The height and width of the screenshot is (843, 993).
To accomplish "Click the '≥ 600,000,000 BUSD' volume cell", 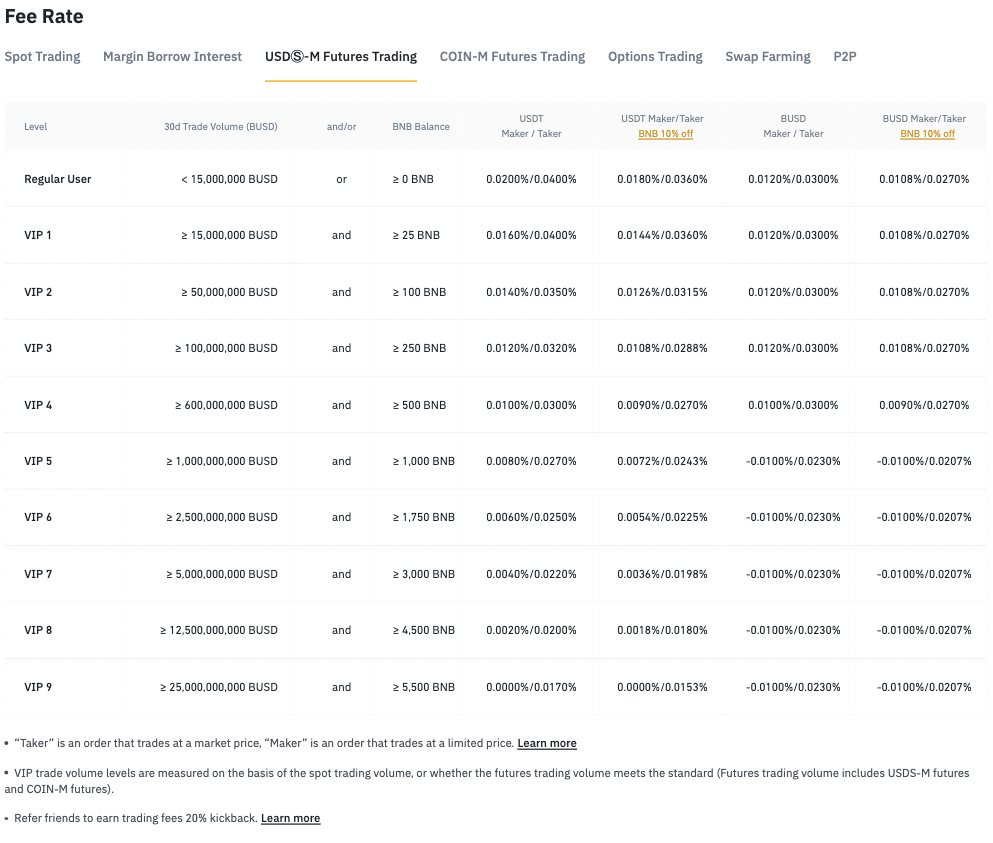I will click(x=226, y=405).
